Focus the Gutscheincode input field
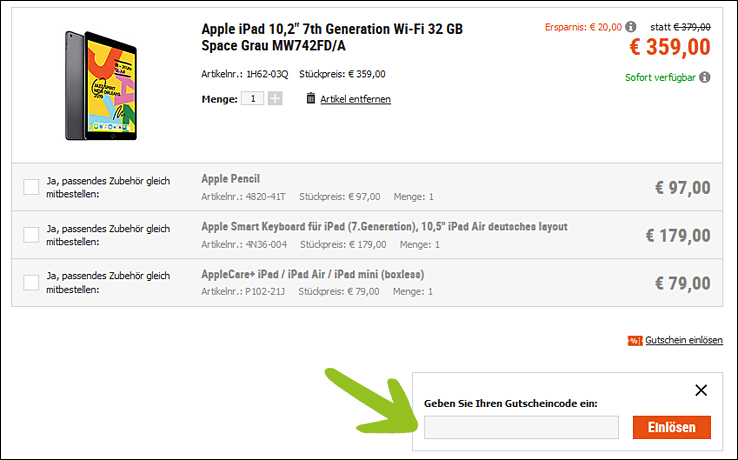 coord(521,427)
